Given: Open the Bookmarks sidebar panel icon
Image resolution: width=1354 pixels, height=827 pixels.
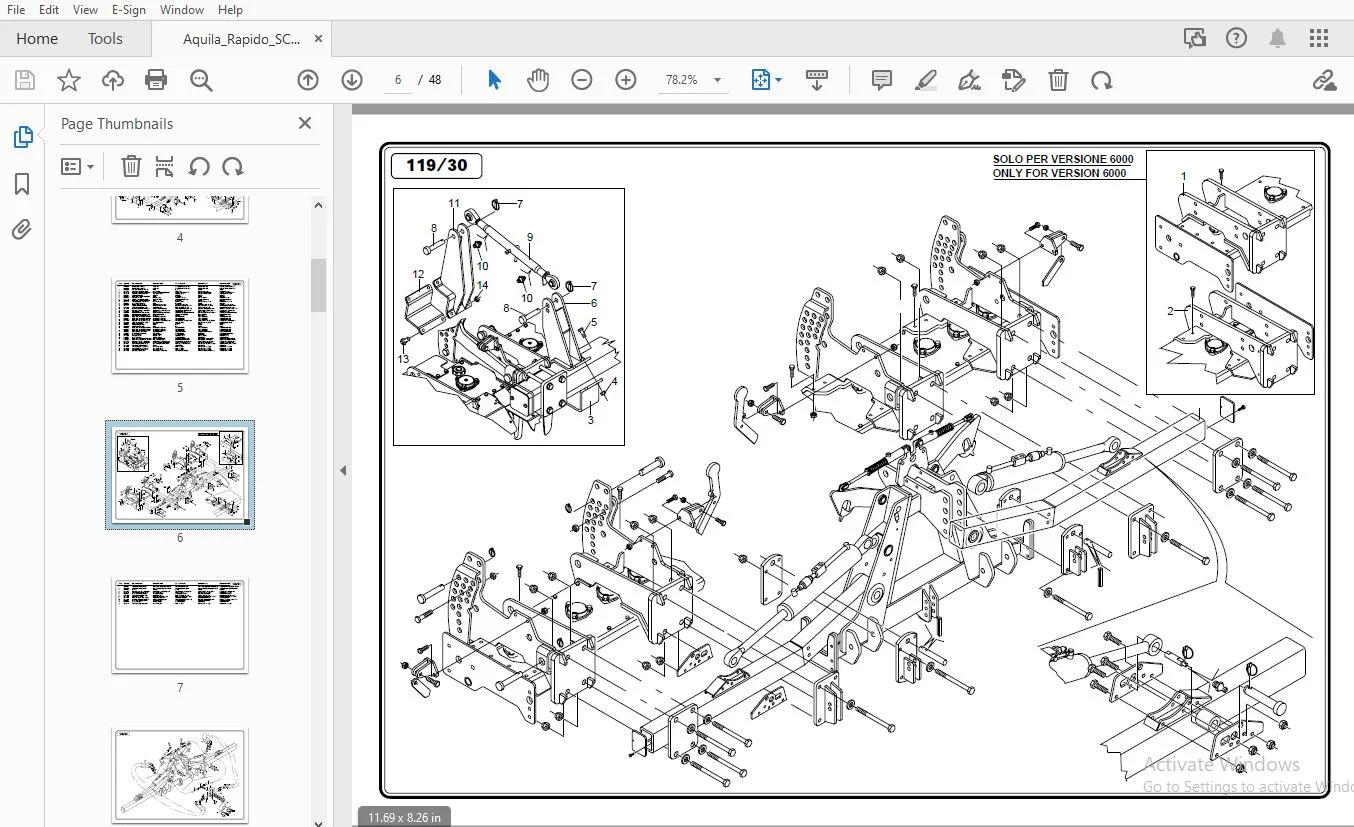Looking at the screenshot, I should [x=22, y=184].
